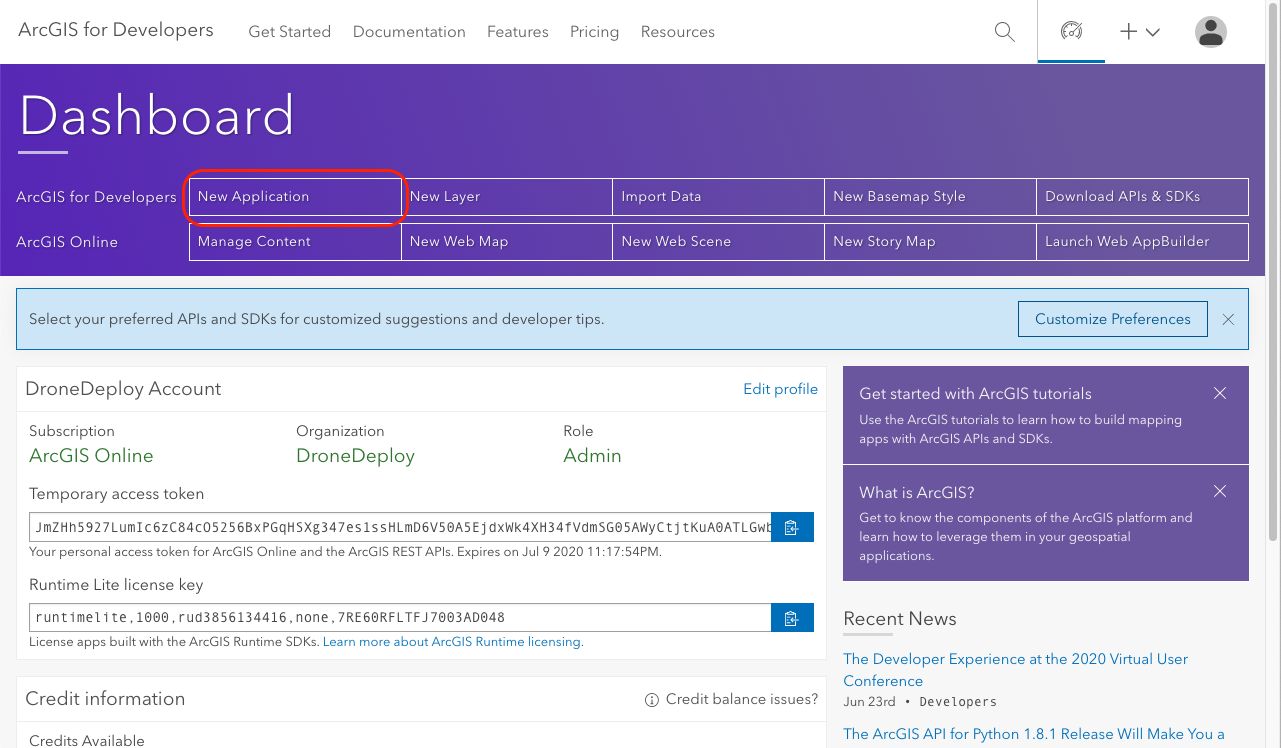
Task: Open the DroneDeploy organization link
Action: click(x=355, y=456)
